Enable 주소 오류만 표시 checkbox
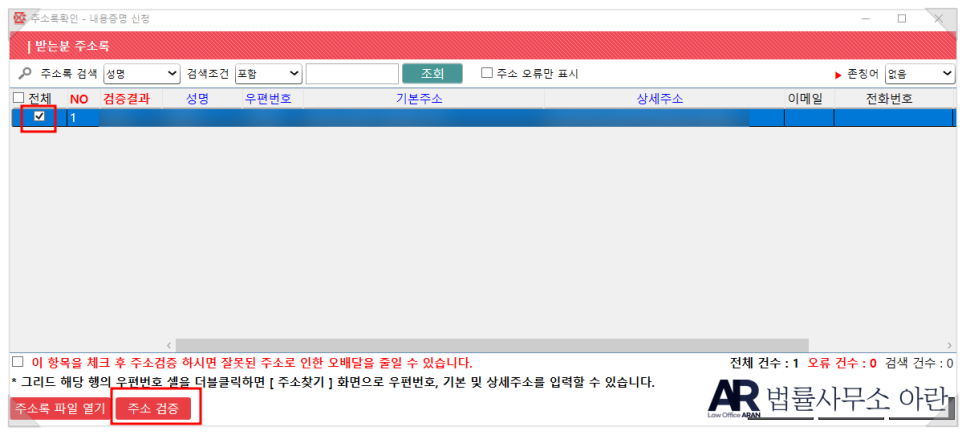The image size is (966, 435). pyautogui.click(x=487, y=73)
